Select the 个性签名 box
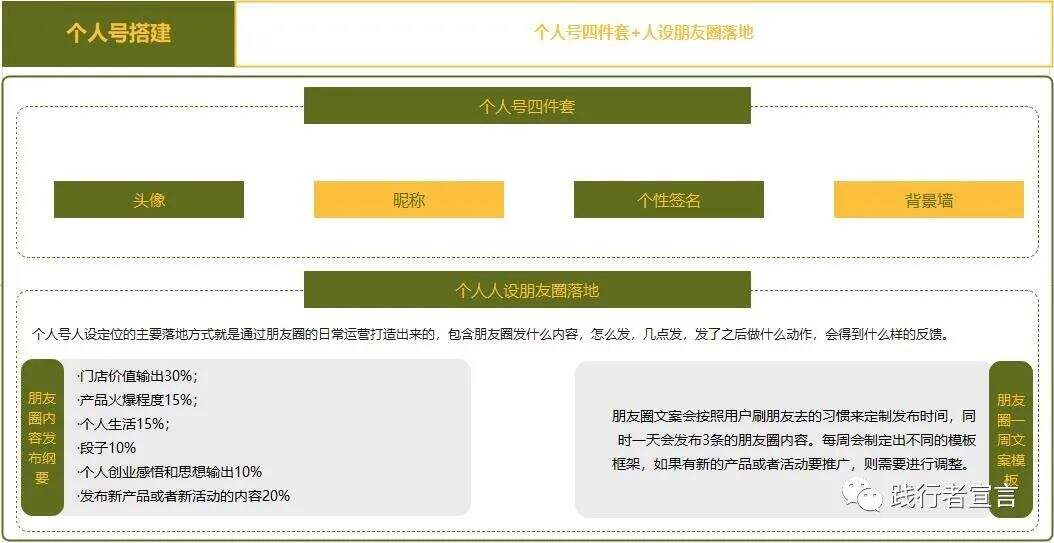The height and width of the screenshot is (543, 1054). (x=669, y=200)
